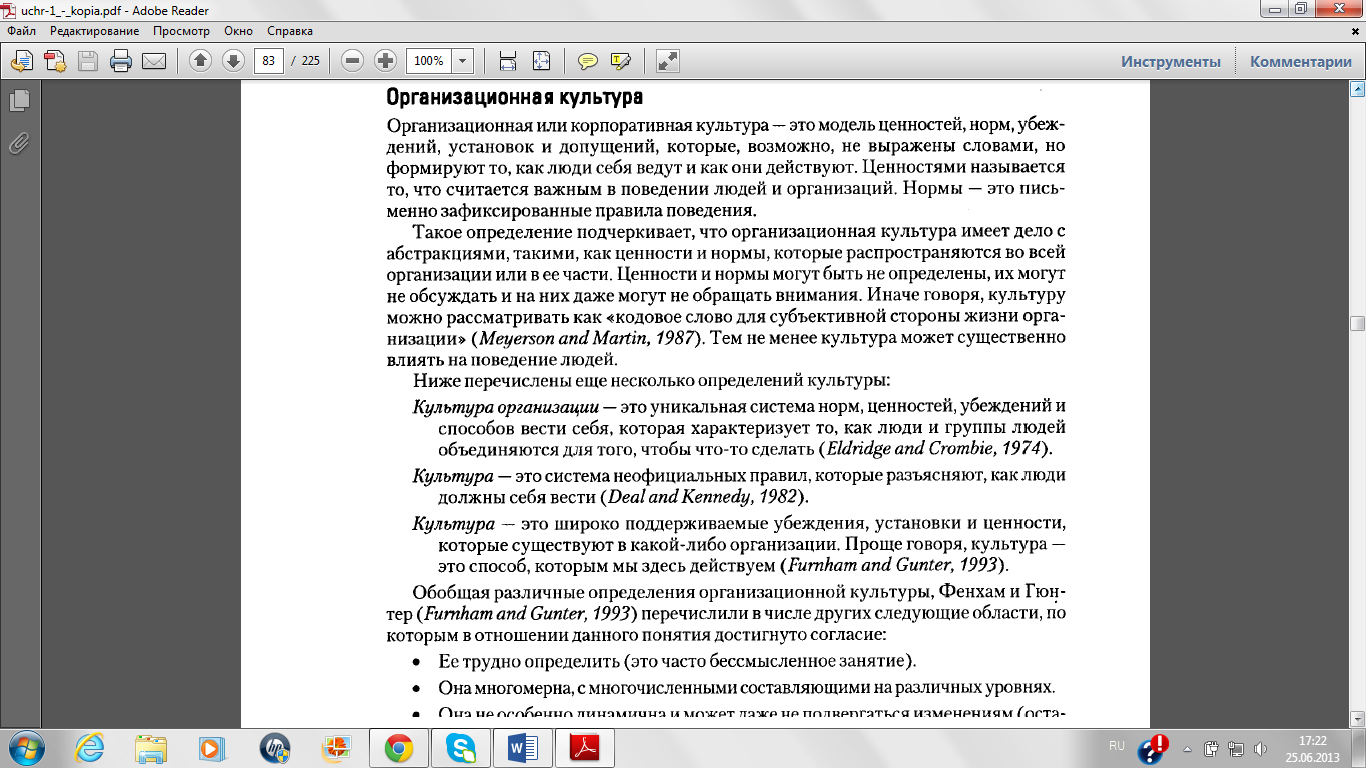The width and height of the screenshot is (1366, 768).
Task: Click the Save file floppy icon
Action: [88, 61]
